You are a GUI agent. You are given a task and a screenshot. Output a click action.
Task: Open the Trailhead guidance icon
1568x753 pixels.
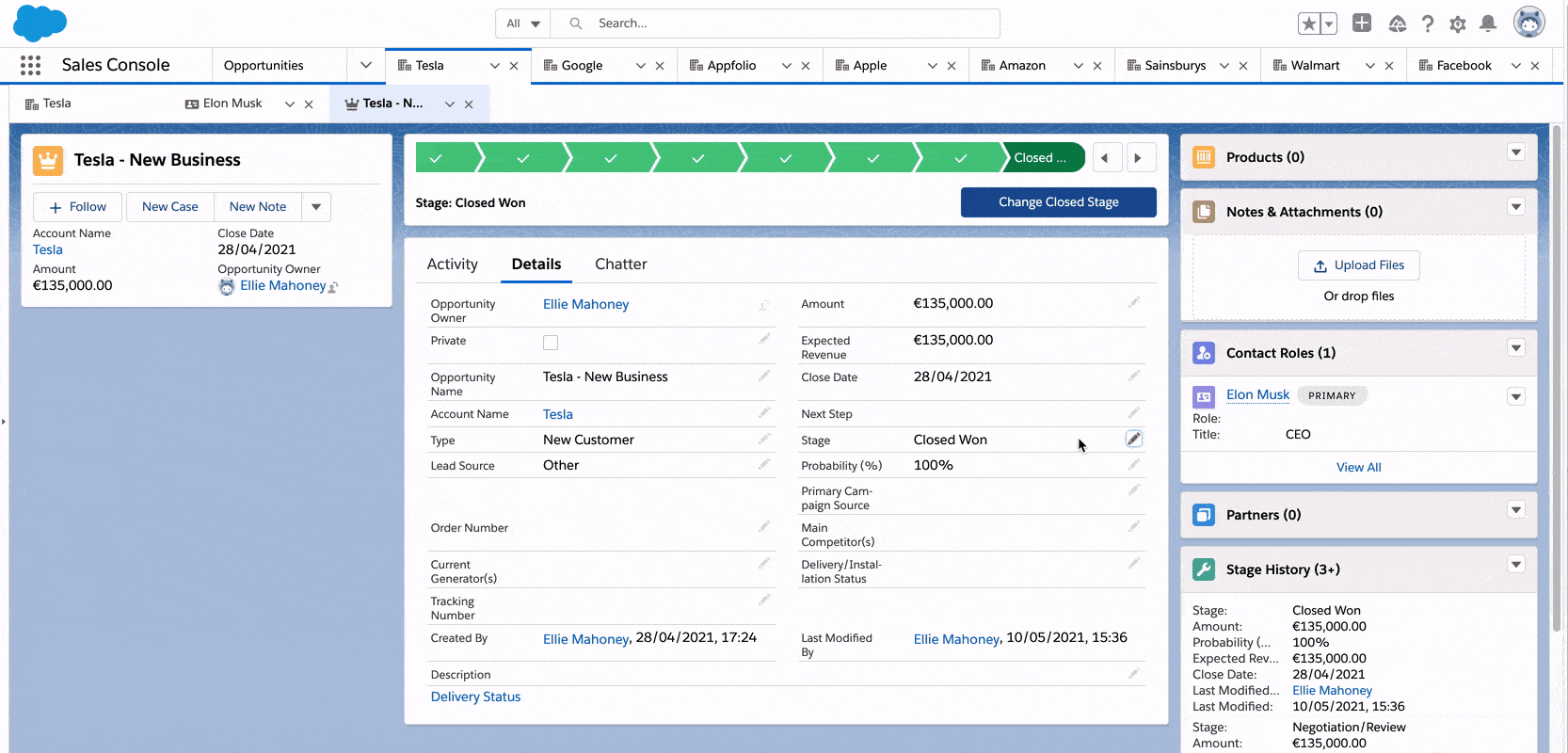1397,24
